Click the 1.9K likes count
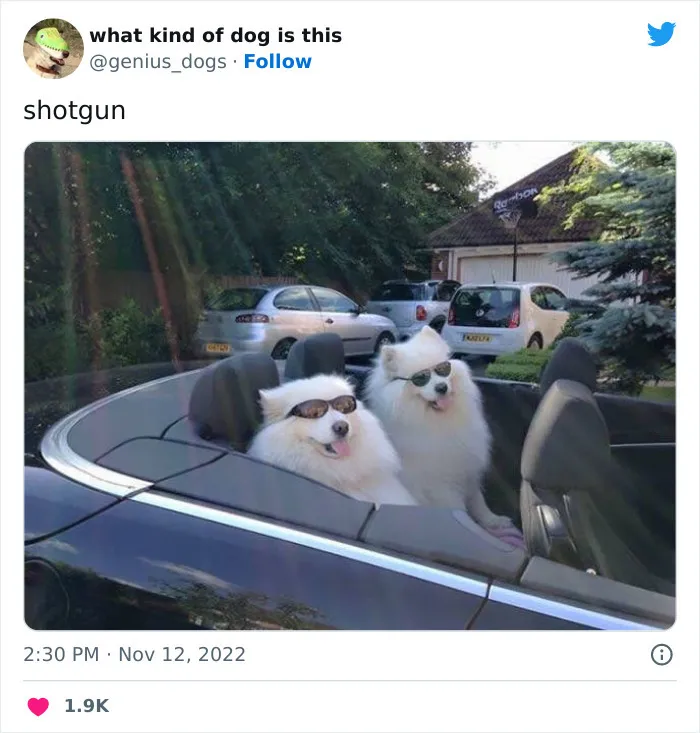 point(87,706)
